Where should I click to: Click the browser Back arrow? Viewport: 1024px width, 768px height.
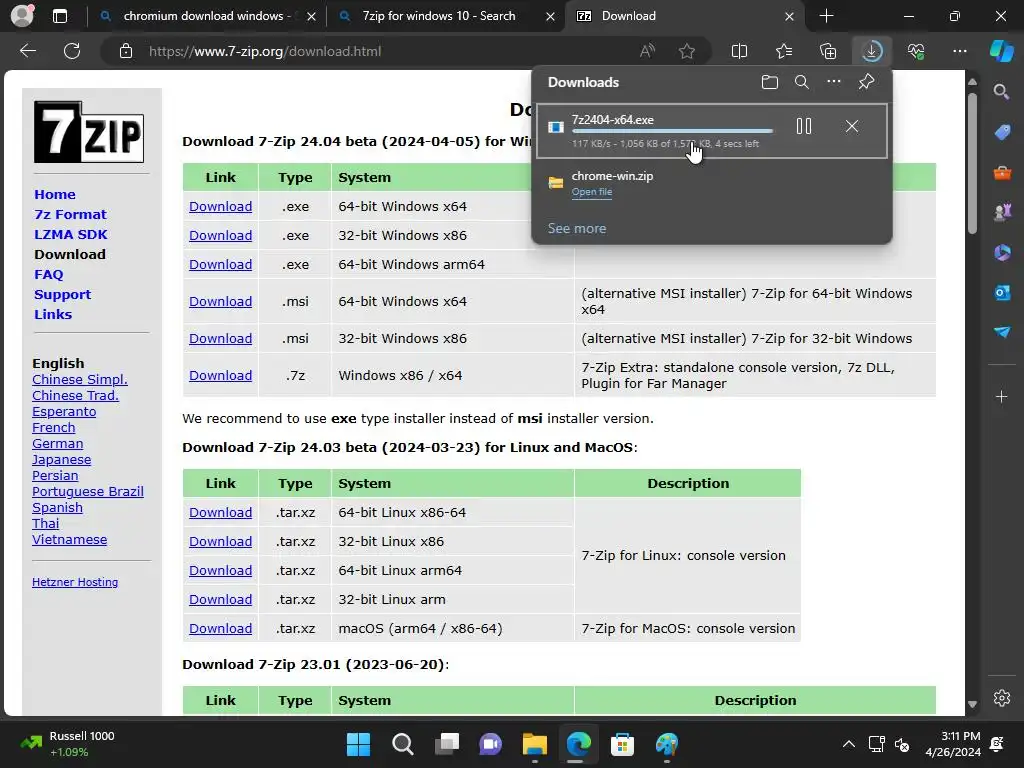point(27,51)
